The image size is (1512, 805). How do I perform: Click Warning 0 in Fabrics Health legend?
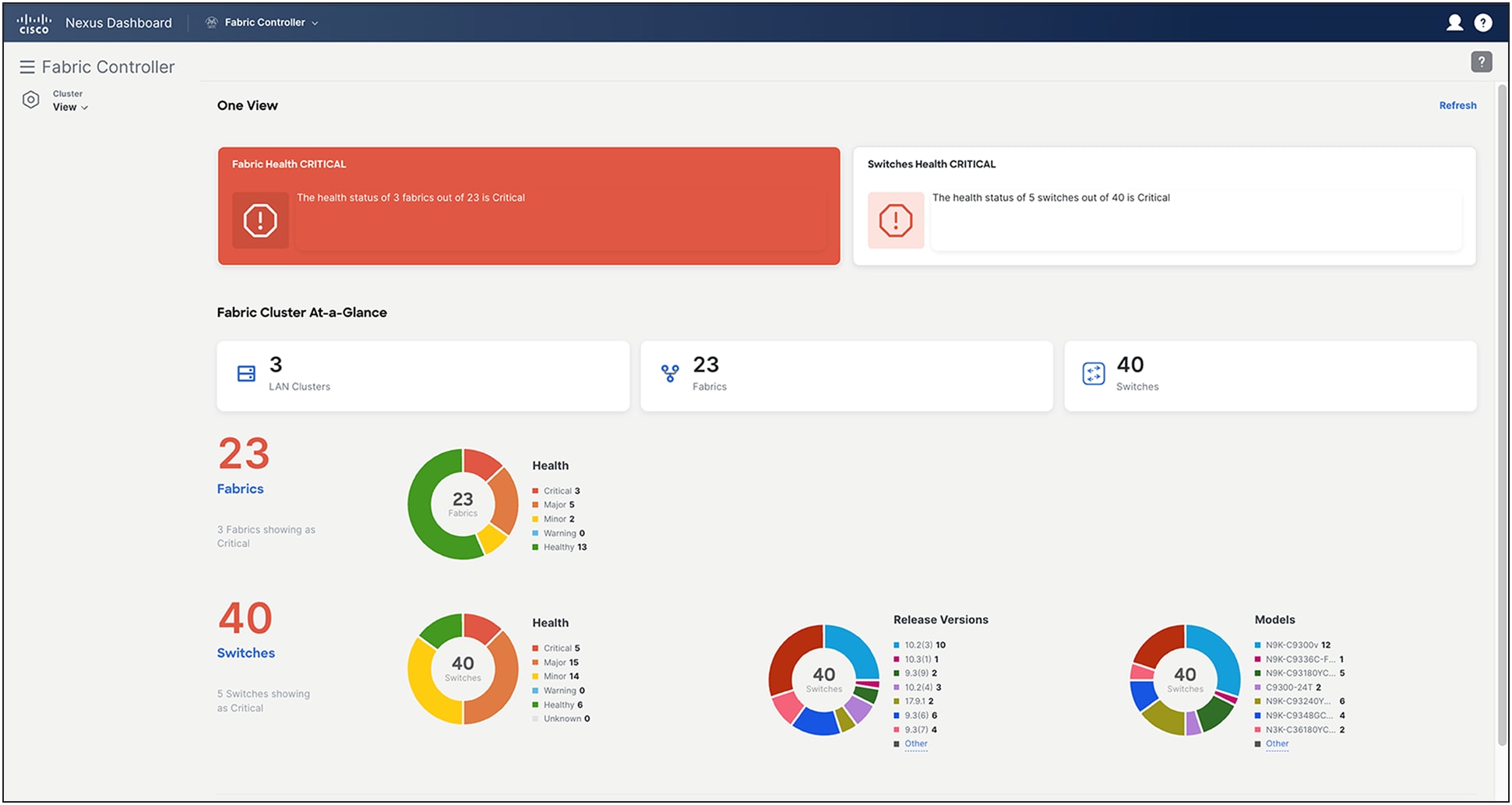click(559, 533)
